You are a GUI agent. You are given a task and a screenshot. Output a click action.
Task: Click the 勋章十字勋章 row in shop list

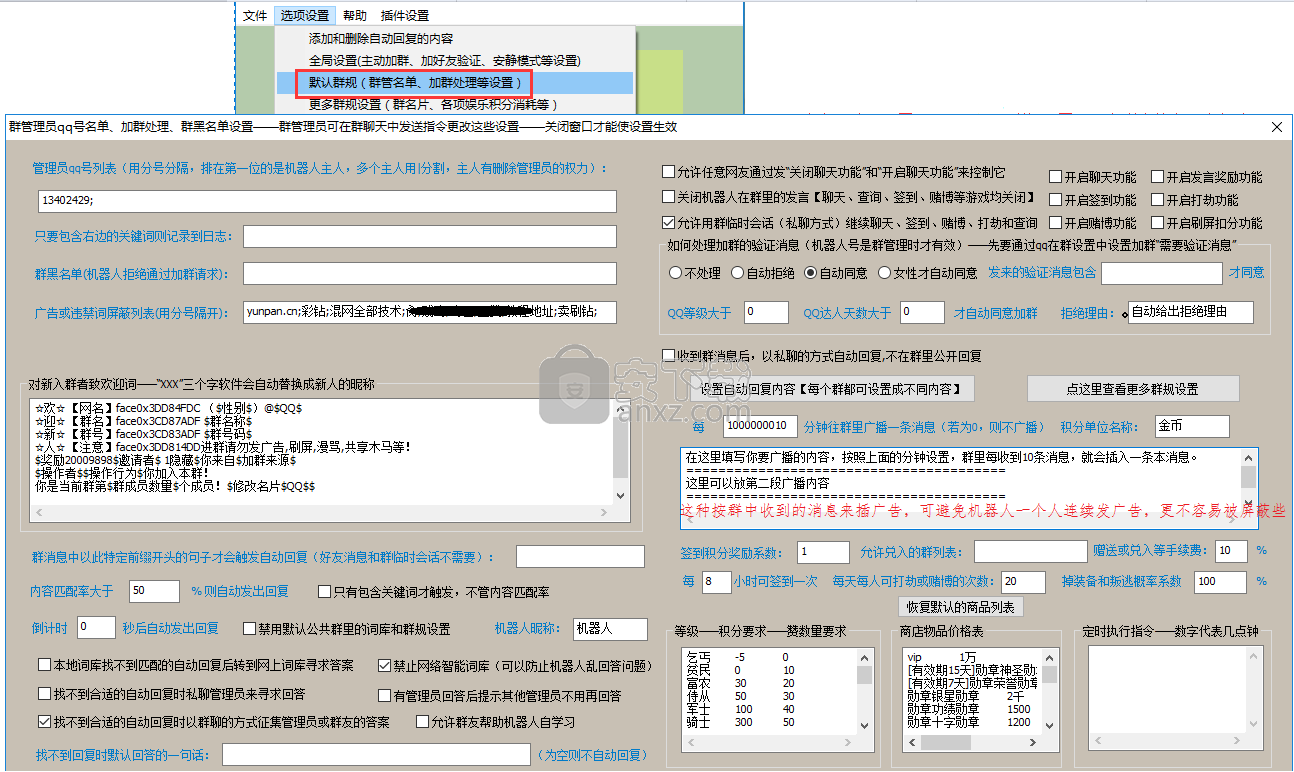point(970,721)
